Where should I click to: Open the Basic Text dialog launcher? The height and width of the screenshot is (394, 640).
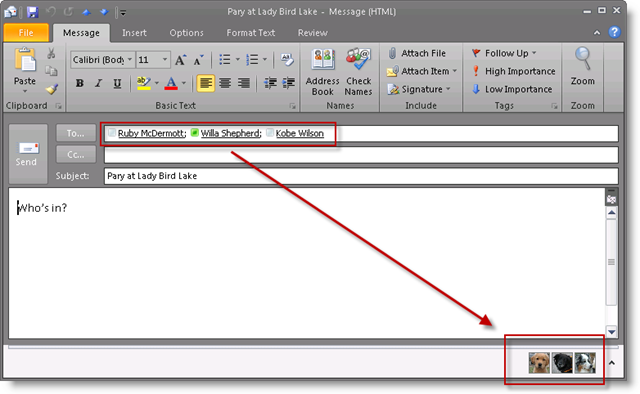293,106
